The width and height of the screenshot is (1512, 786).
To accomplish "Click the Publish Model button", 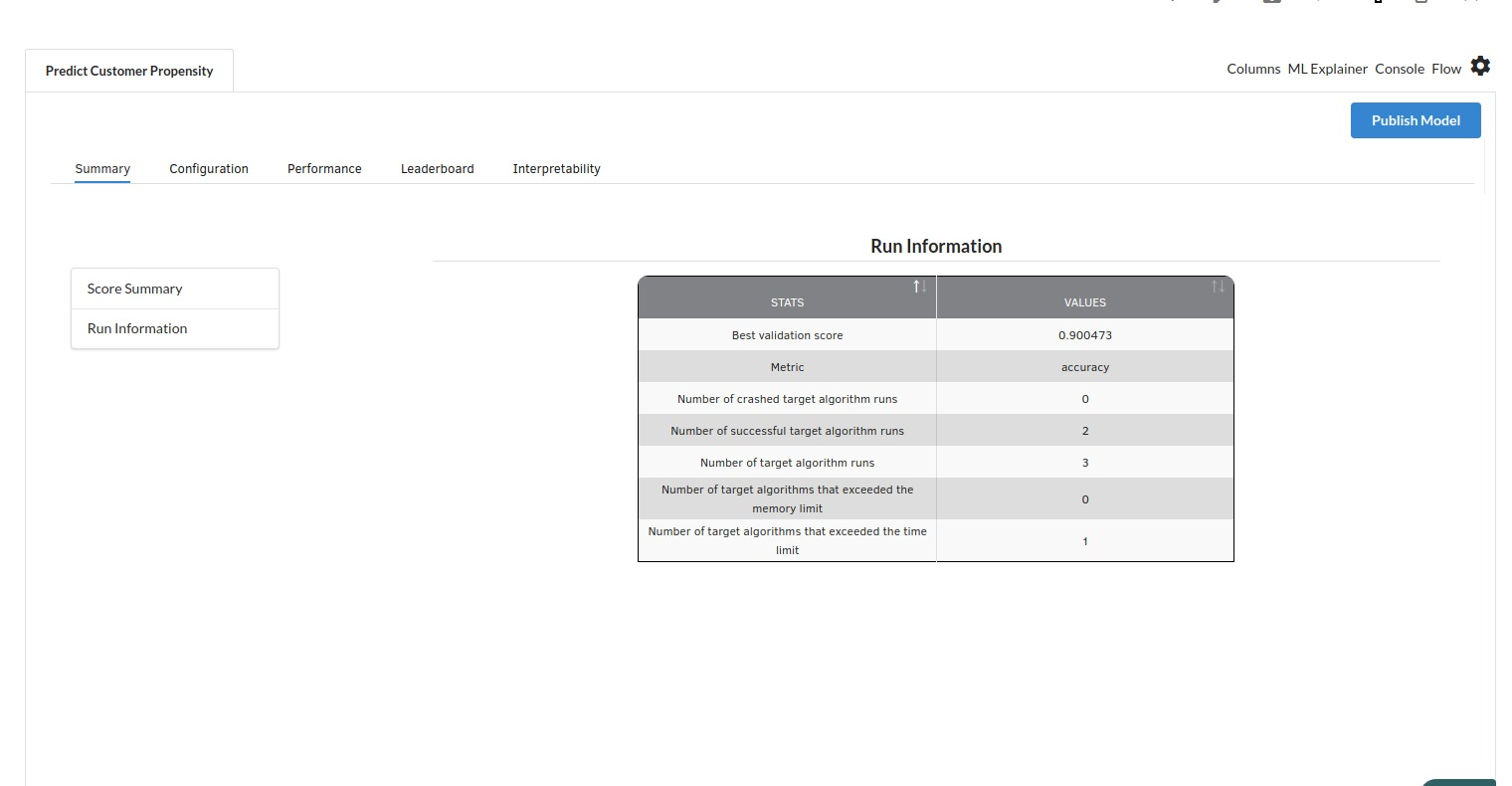I will click(1415, 120).
